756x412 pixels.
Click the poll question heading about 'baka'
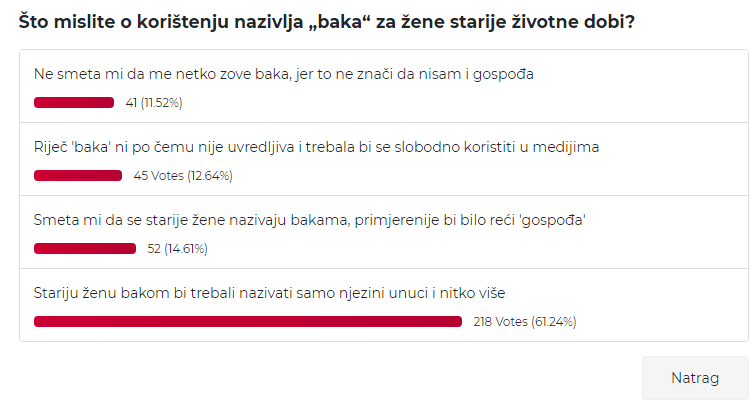(x=327, y=22)
